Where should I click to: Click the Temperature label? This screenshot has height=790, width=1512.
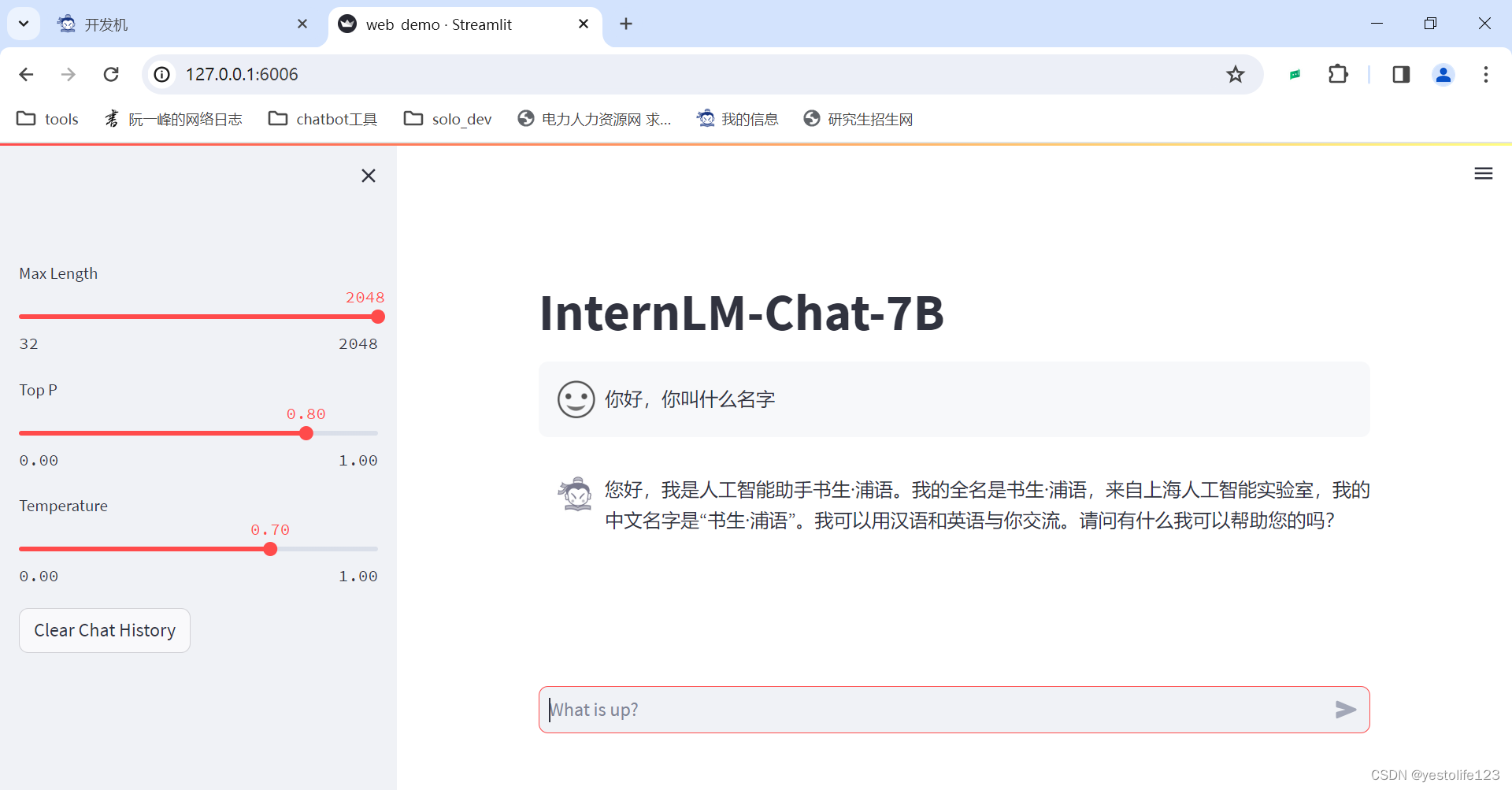pos(63,506)
